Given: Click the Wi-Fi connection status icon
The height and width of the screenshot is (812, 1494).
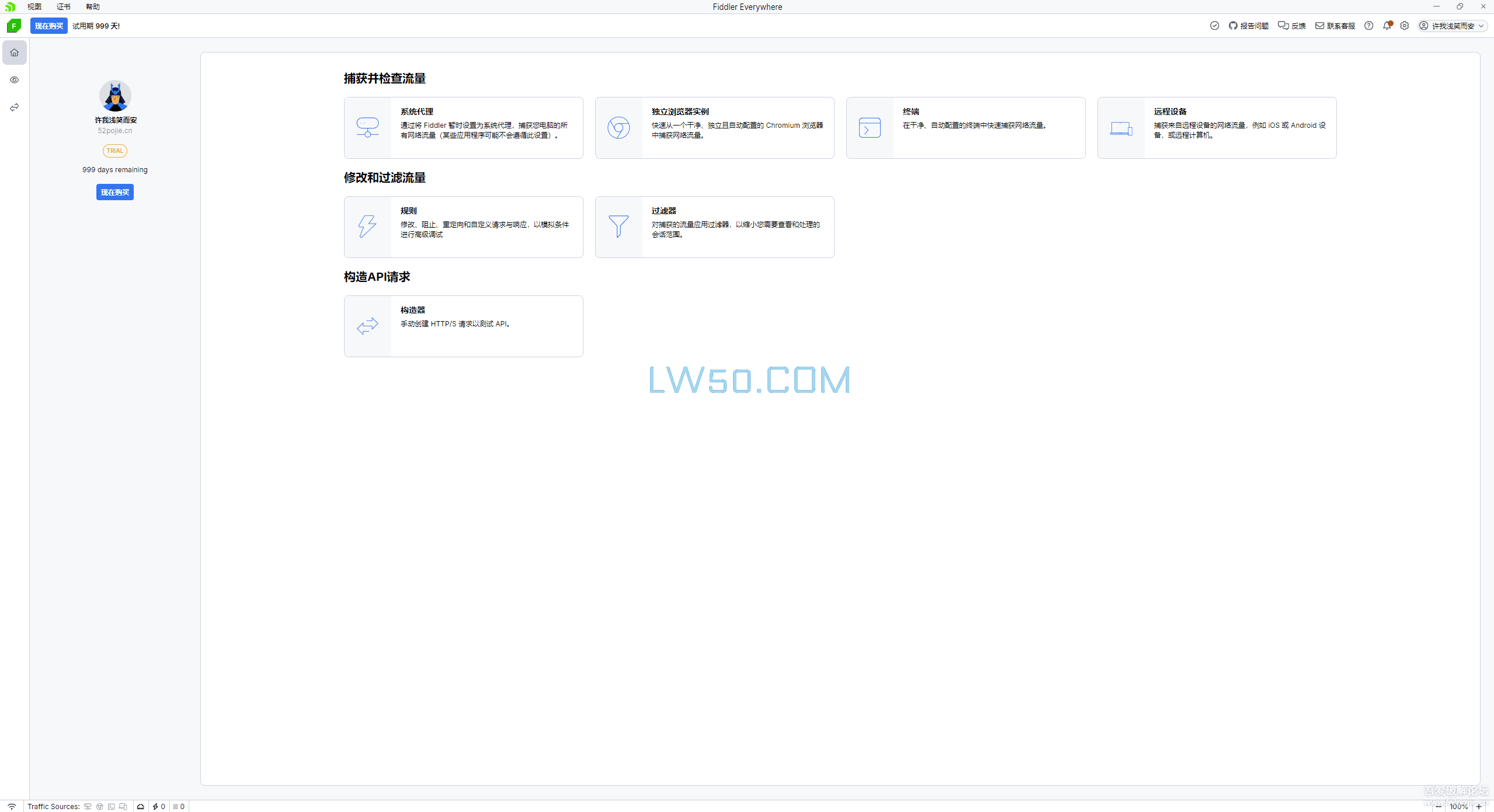Looking at the screenshot, I should [12, 806].
